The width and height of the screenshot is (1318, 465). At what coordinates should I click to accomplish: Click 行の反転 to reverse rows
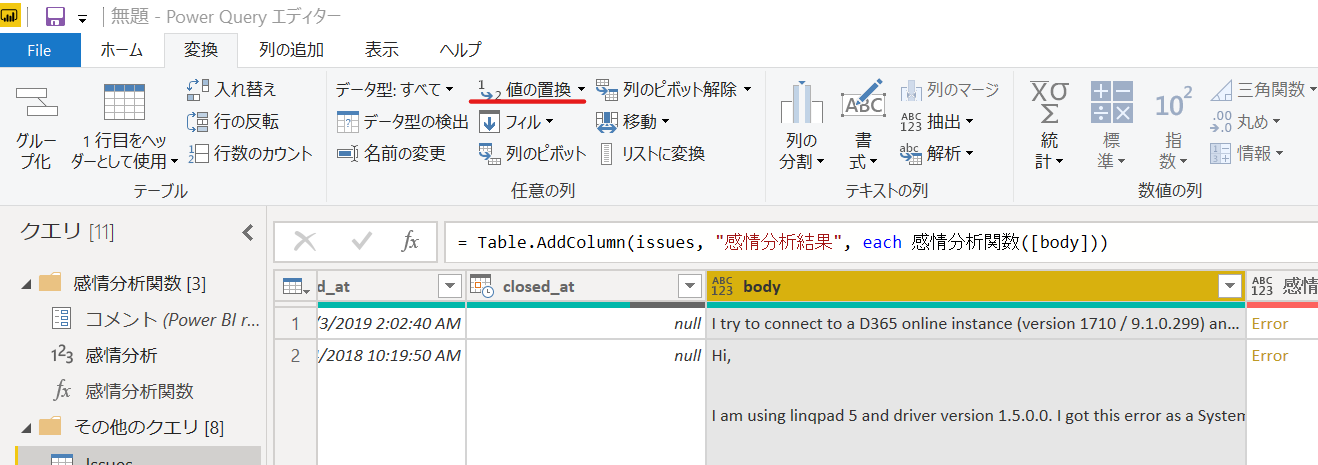[x=234, y=122]
